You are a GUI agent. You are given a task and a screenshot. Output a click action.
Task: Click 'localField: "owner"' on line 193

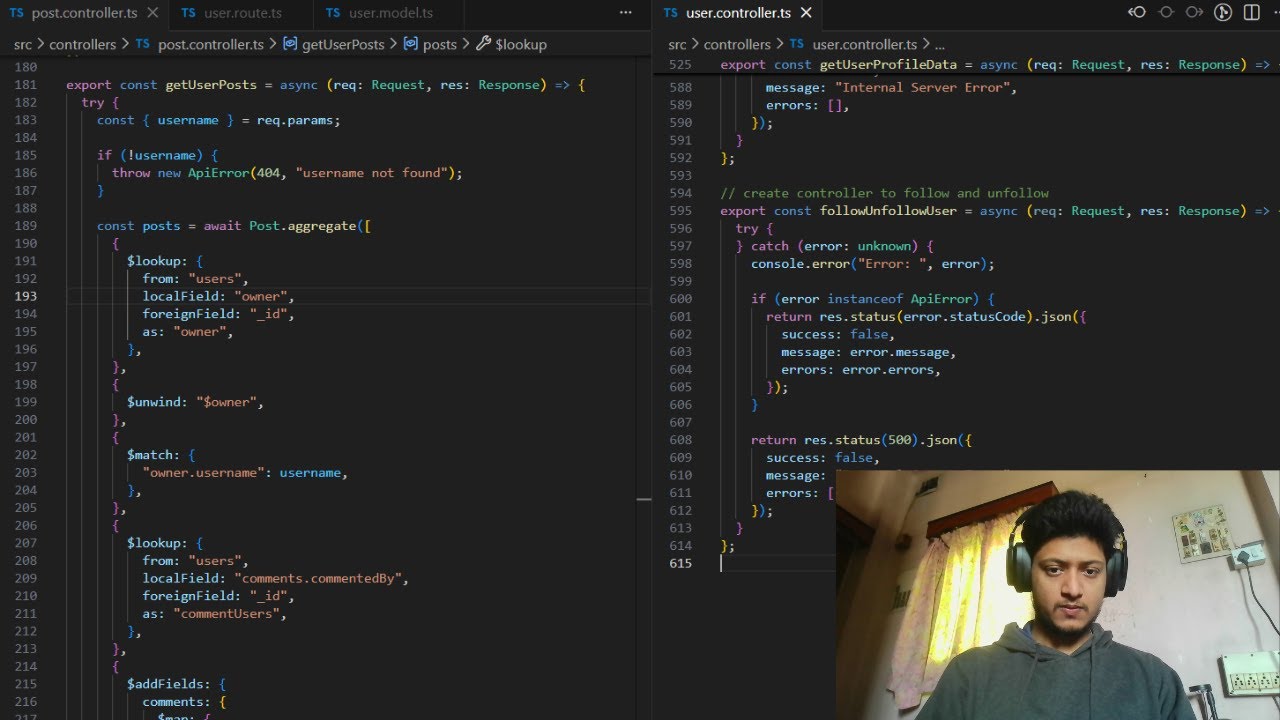point(218,296)
